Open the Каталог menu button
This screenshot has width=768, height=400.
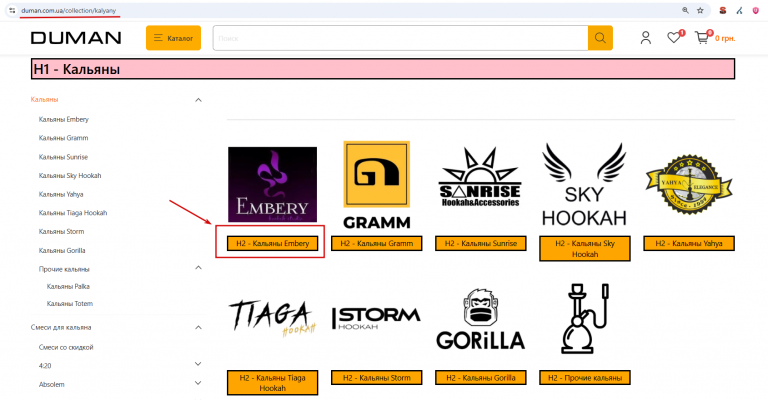pos(173,38)
